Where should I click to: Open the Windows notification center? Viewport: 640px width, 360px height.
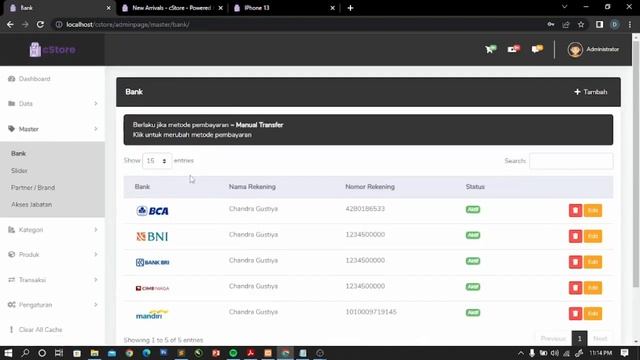624,353
